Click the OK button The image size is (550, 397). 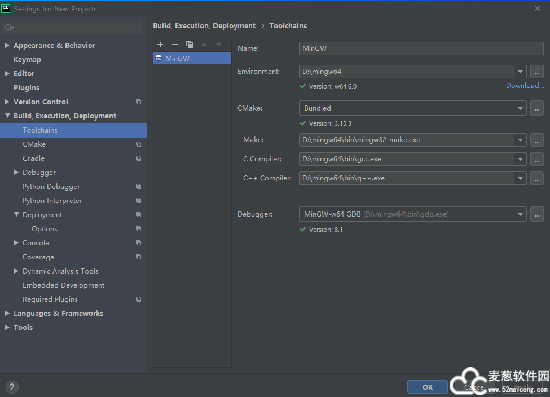[x=427, y=387]
